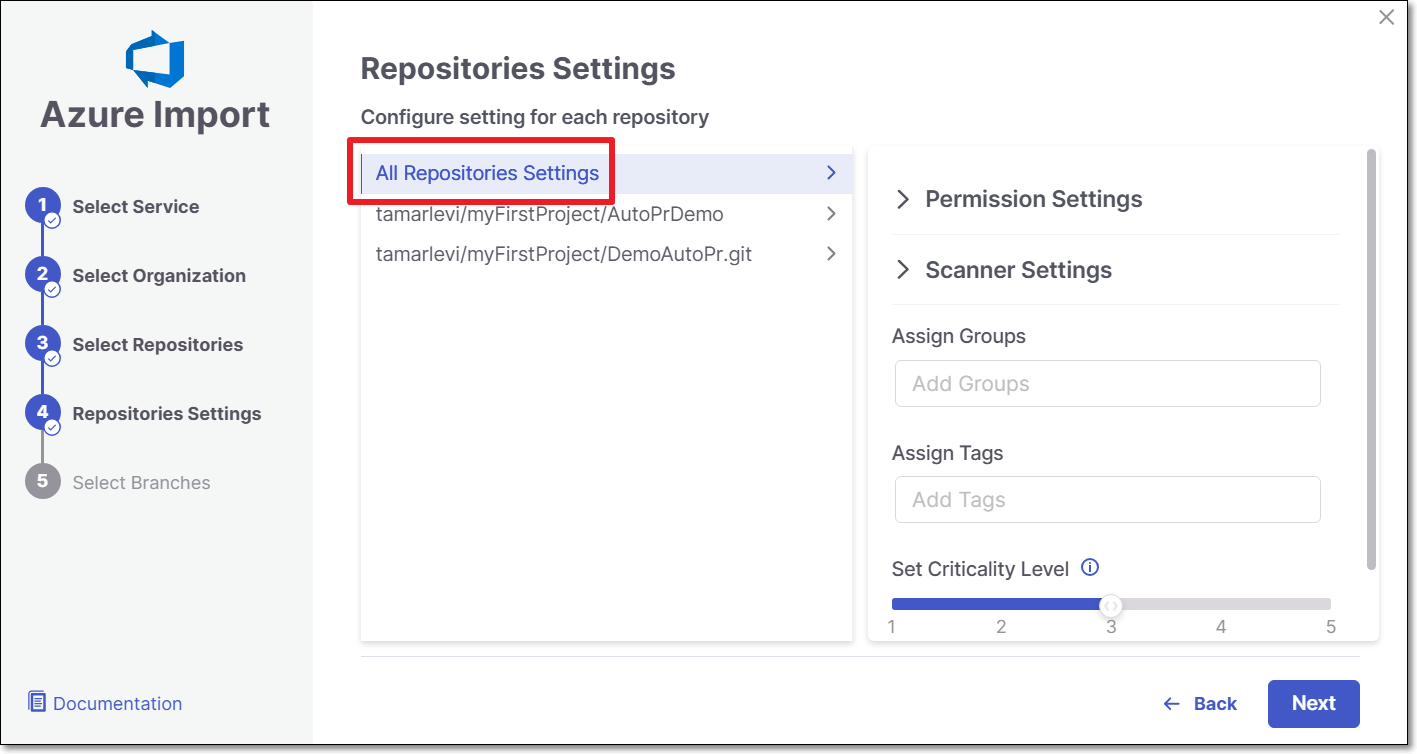Click the criticality level slider handle
1417x754 pixels.
[x=1110, y=605]
